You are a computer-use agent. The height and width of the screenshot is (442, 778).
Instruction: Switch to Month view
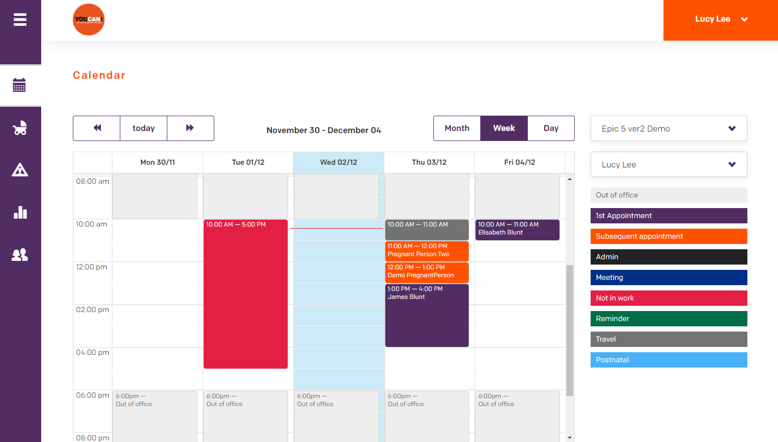[457, 128]
